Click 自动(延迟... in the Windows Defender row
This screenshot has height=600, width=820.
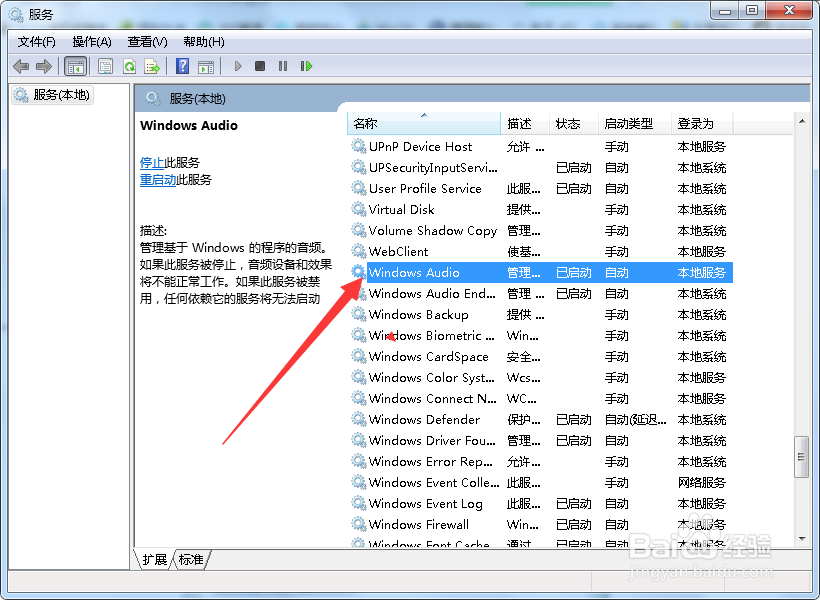[635, 419]
